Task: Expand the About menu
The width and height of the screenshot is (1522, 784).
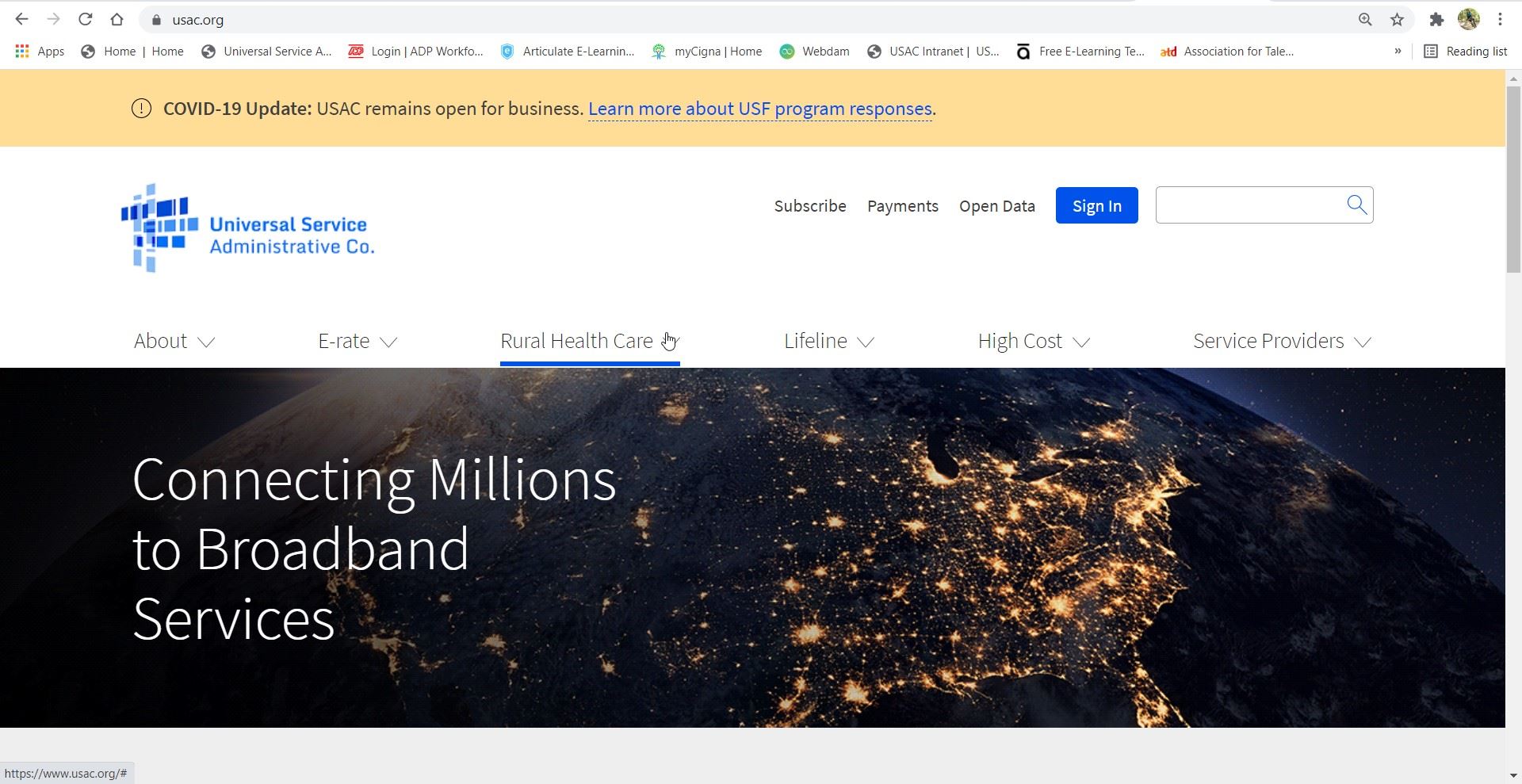Action: pyautogui.click(x=174, y=341)
